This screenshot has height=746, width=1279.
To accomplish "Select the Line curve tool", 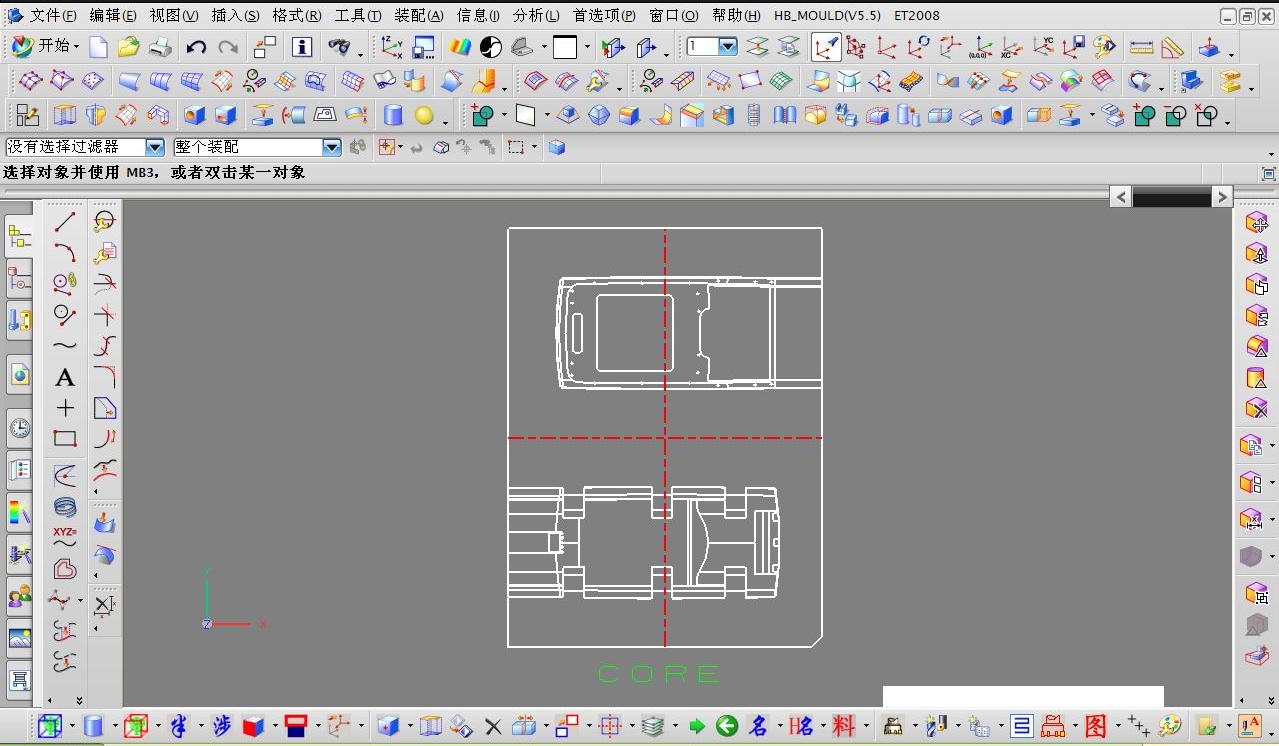I will [x=65, y=222].
